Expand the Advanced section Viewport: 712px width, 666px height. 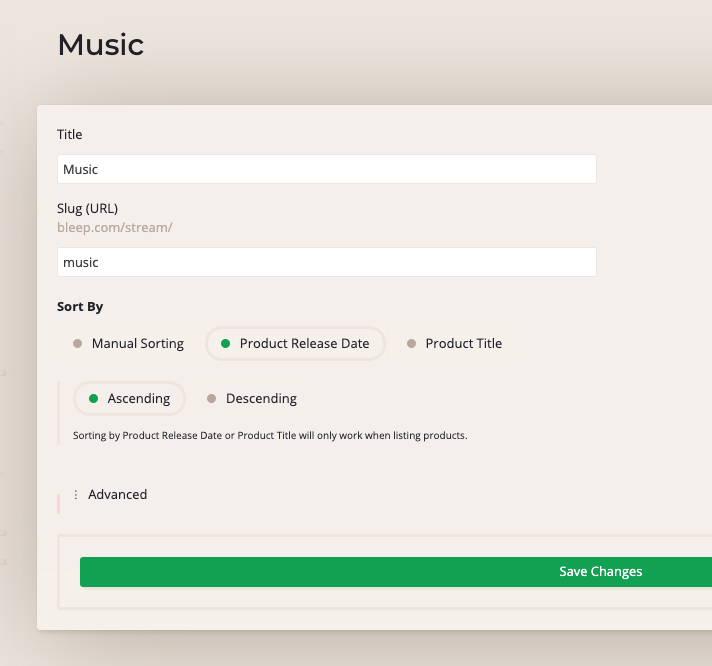click(x=117, y=495)
